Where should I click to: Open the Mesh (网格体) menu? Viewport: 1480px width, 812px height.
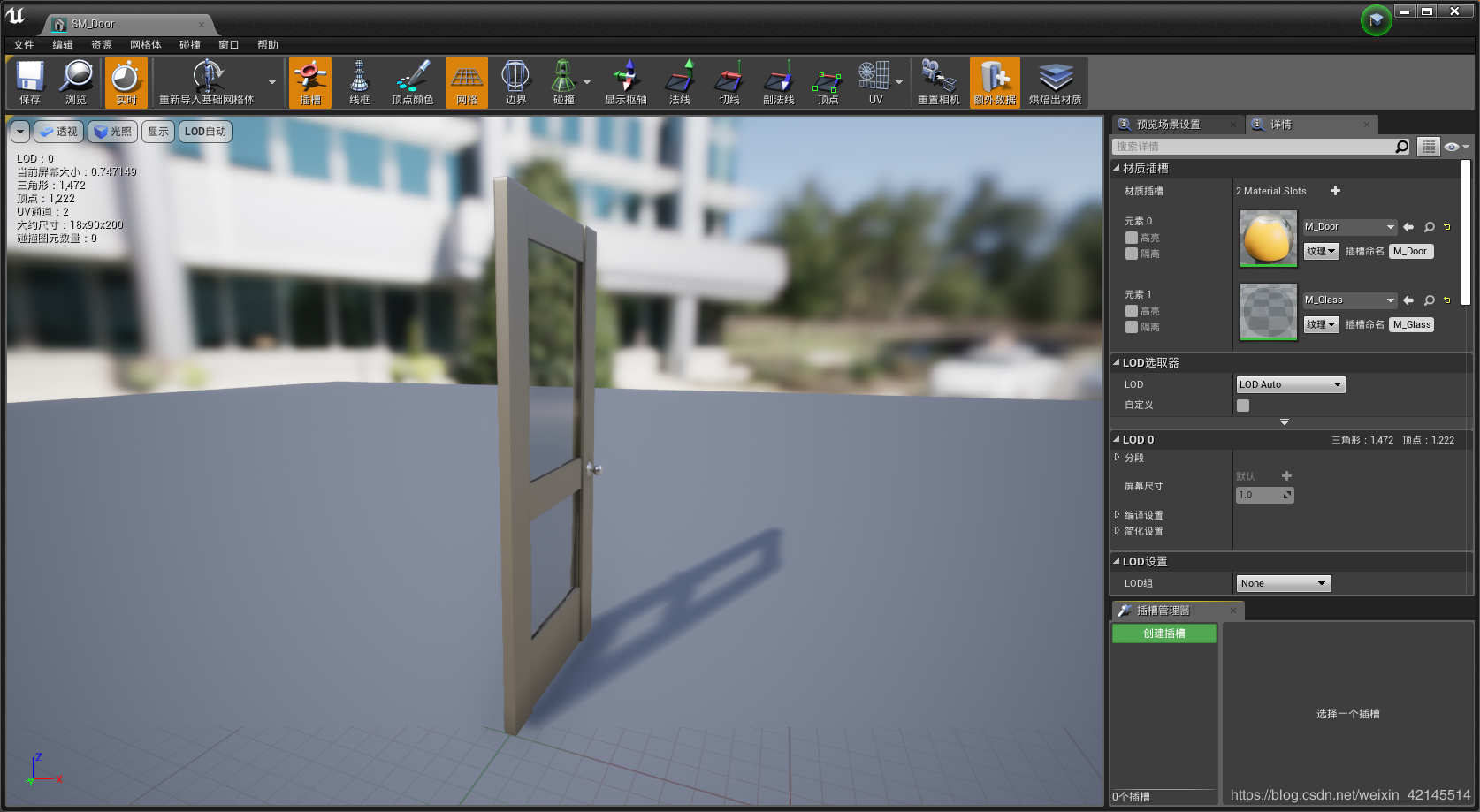pos(146,45)
